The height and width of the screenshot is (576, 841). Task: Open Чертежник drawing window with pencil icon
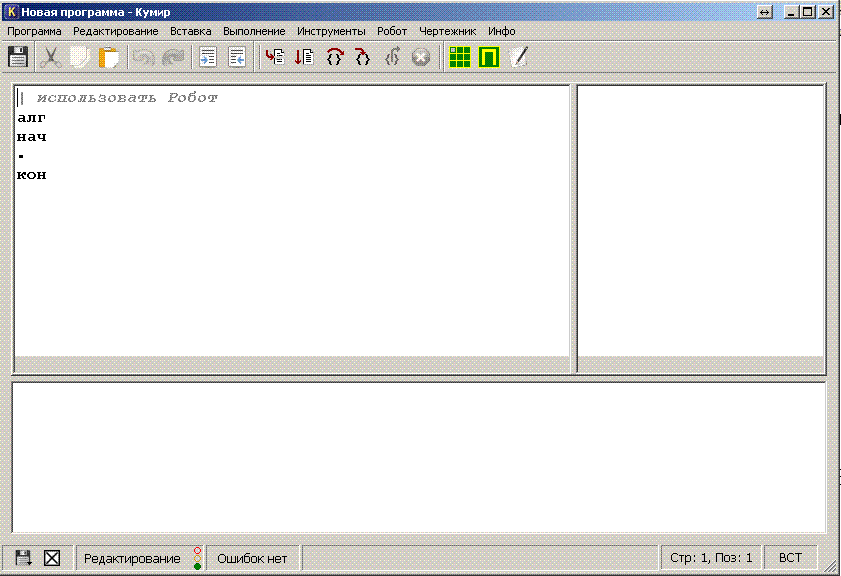519,57
